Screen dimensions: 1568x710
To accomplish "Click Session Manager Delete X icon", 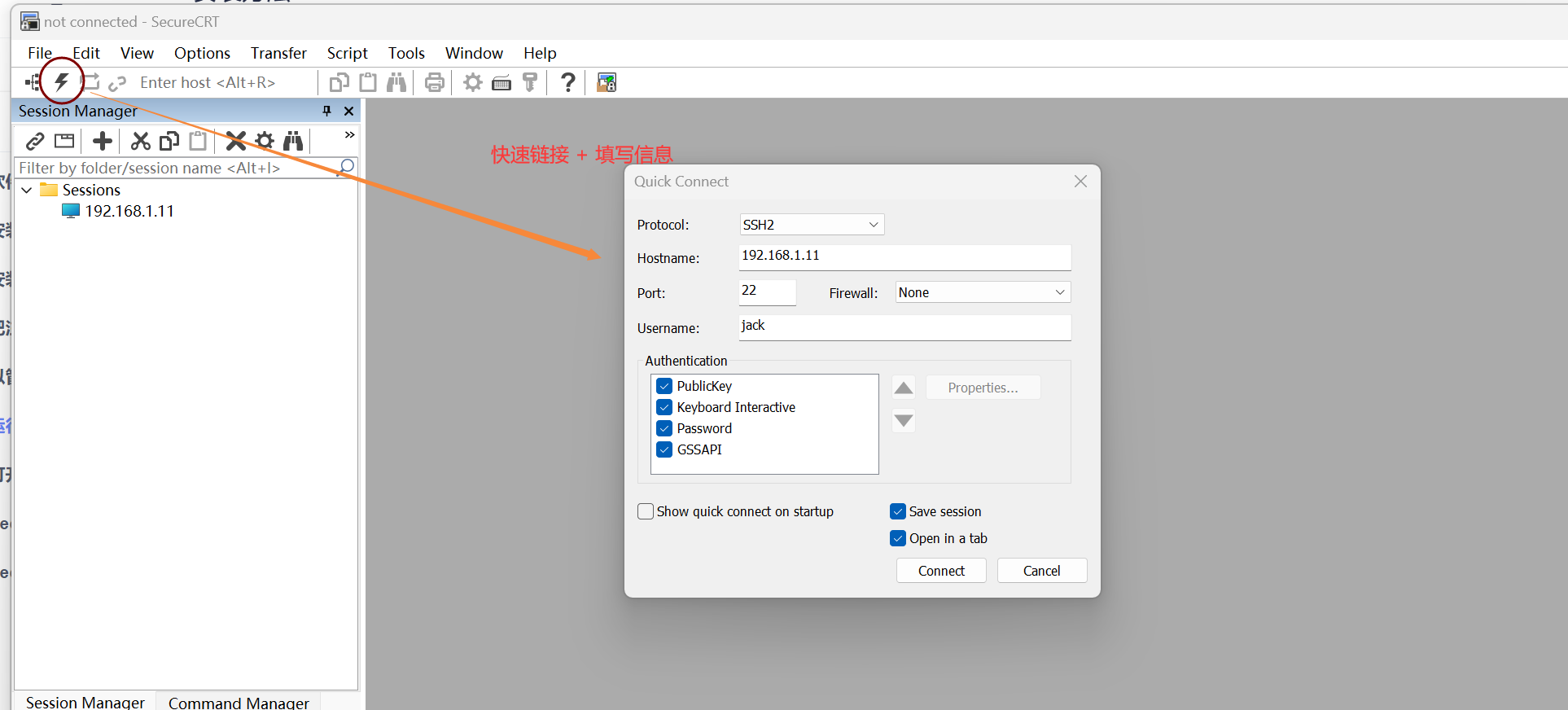I will coord(236,142).
